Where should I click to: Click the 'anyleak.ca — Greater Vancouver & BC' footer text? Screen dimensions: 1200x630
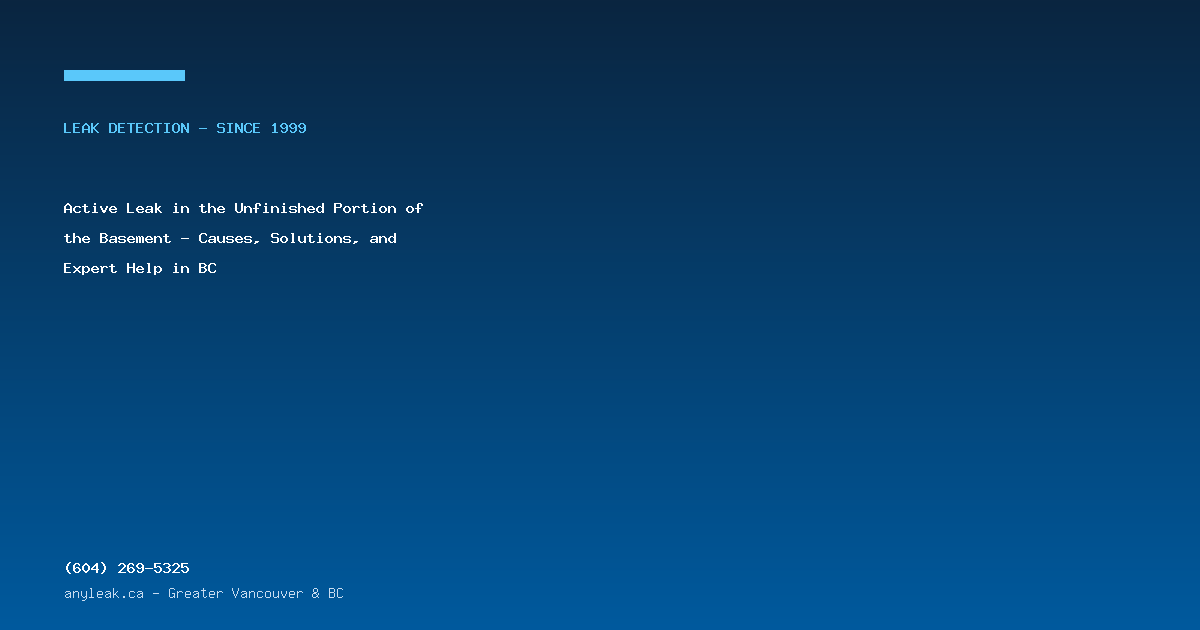(x=203, y=593)
